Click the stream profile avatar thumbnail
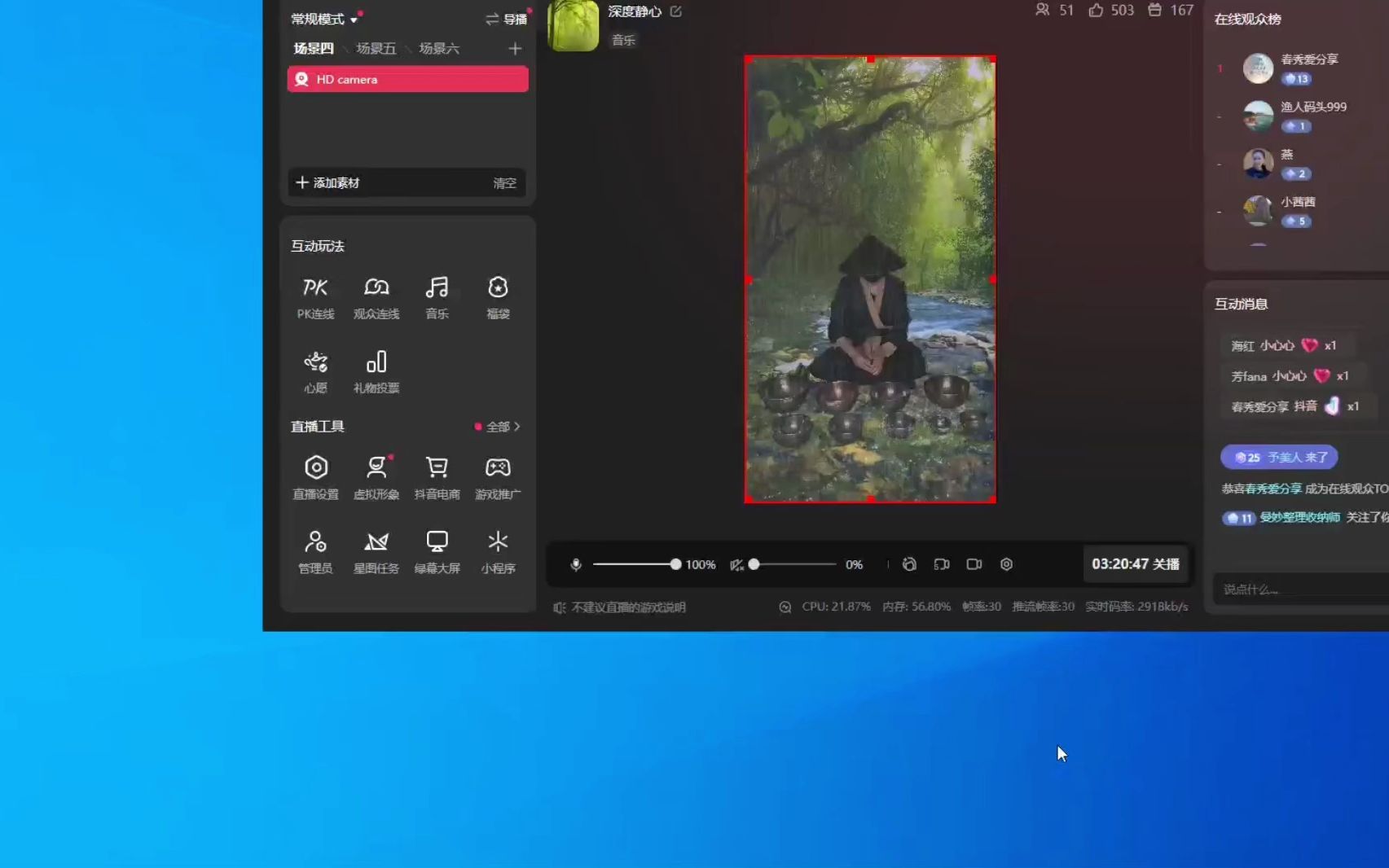This screenshot has width=1389, height=868. pos(574,25)
